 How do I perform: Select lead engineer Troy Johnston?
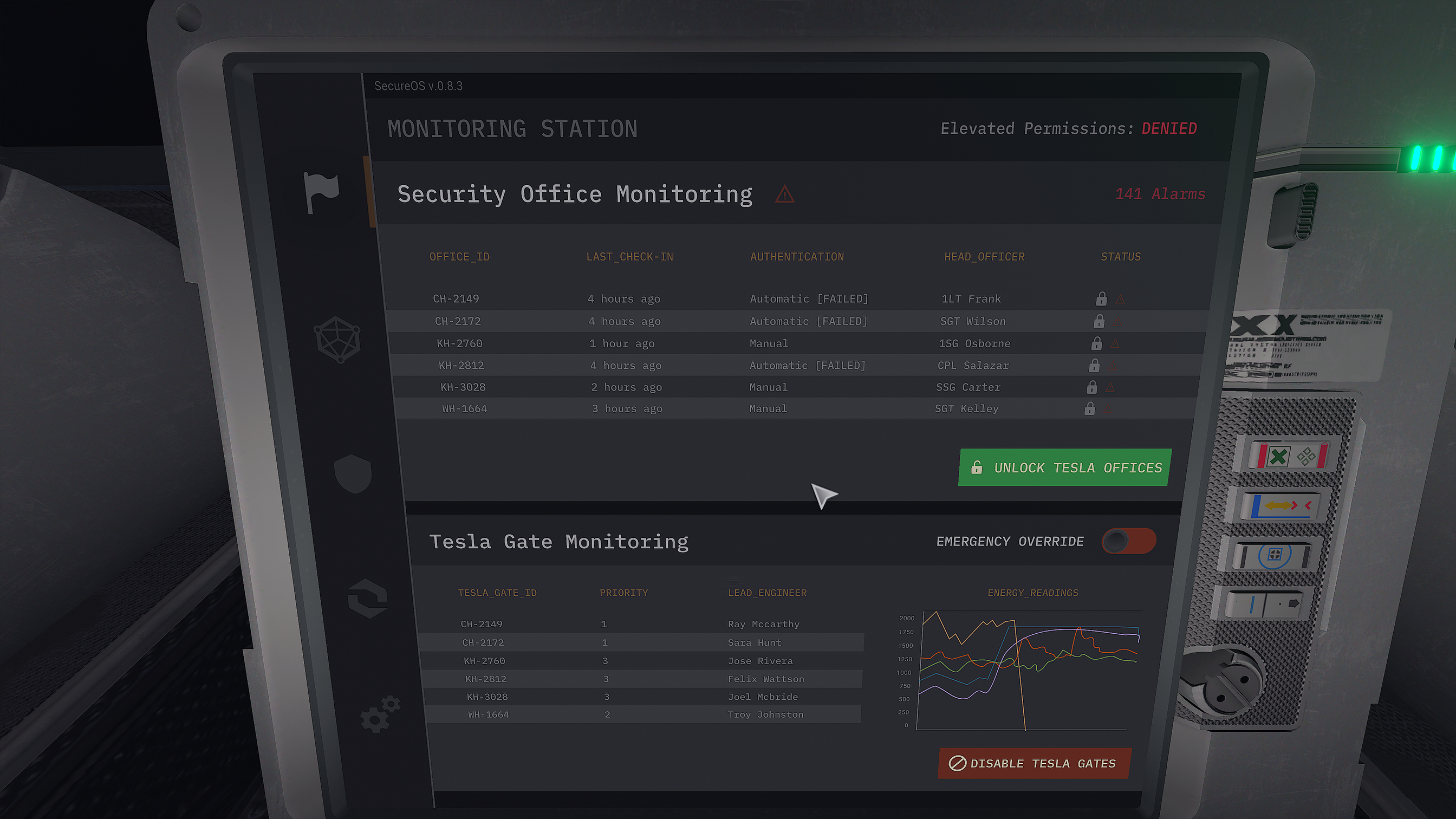click(765, 714)
